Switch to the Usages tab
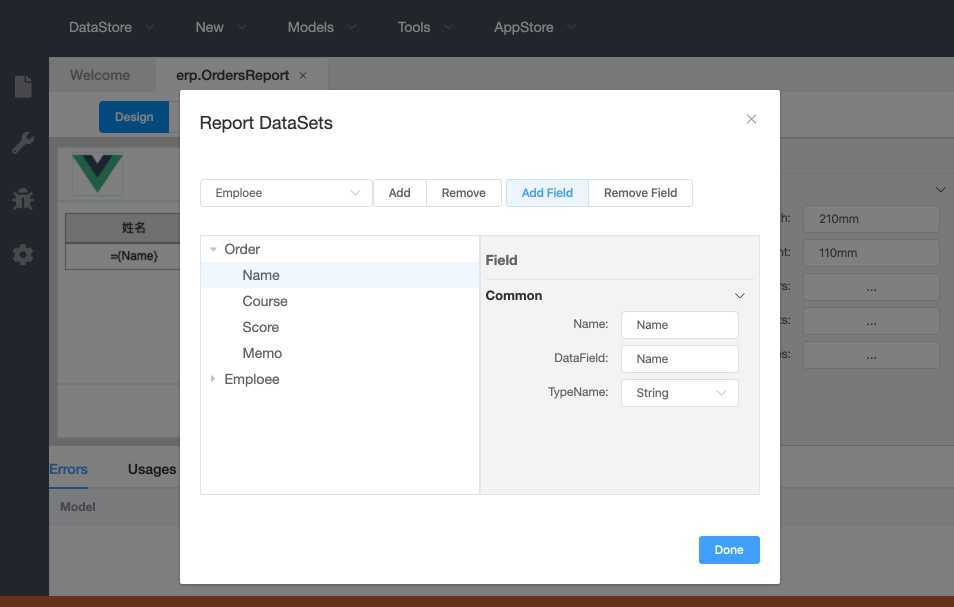This screenshot has width=954, height=607. pos(151,470)
